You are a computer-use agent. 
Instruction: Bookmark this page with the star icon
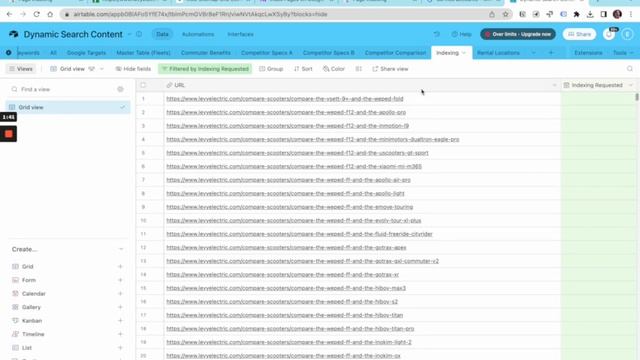click(506, 14)
